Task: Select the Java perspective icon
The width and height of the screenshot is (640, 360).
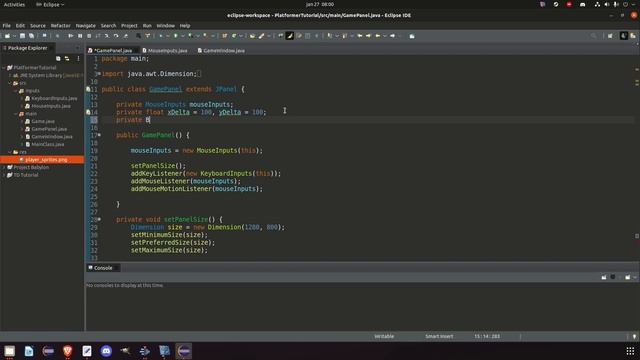Action: point(623,36)
